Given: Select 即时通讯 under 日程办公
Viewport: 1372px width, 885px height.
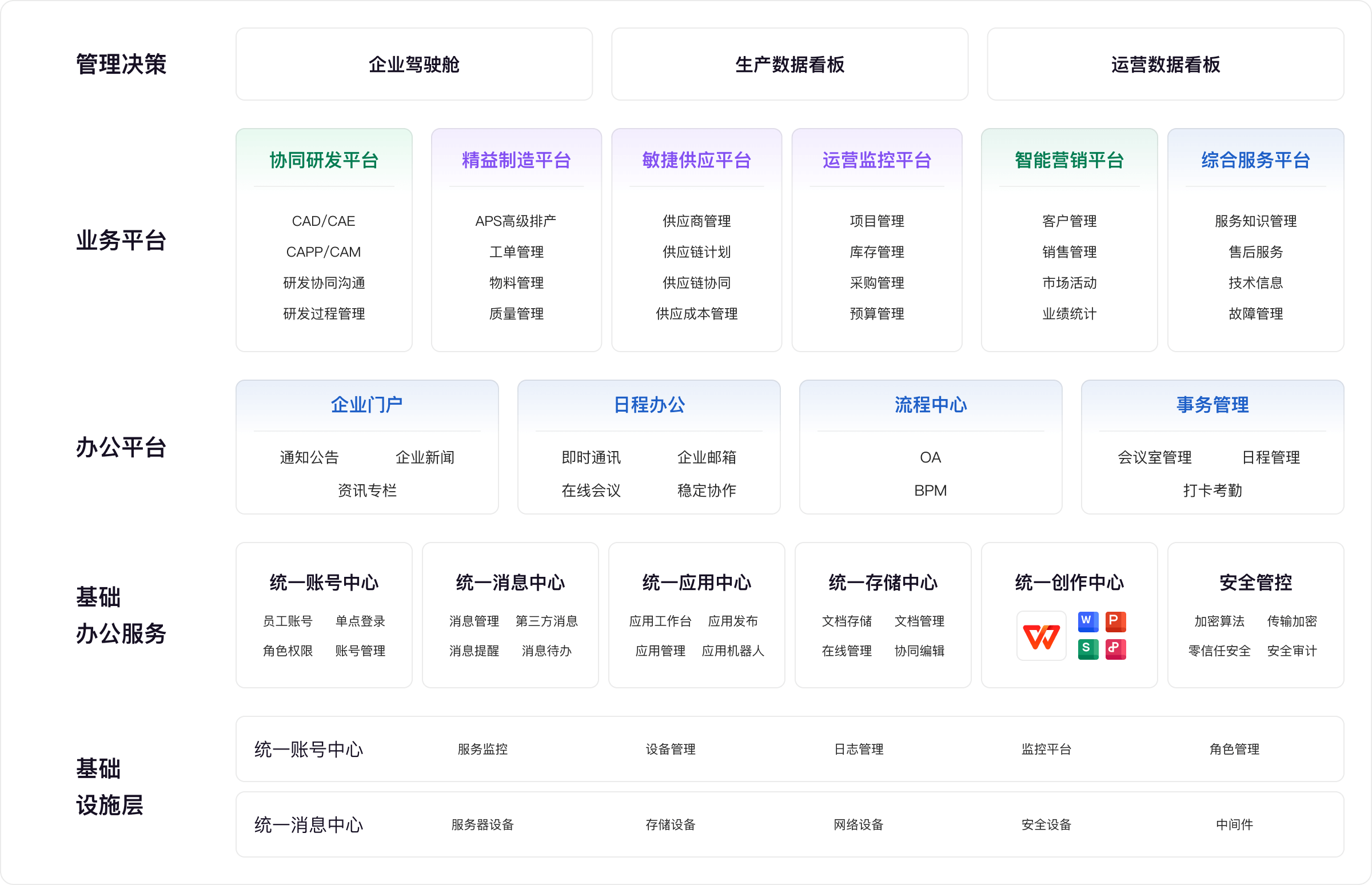Looking at the screenshot, I should click(591, 457).
